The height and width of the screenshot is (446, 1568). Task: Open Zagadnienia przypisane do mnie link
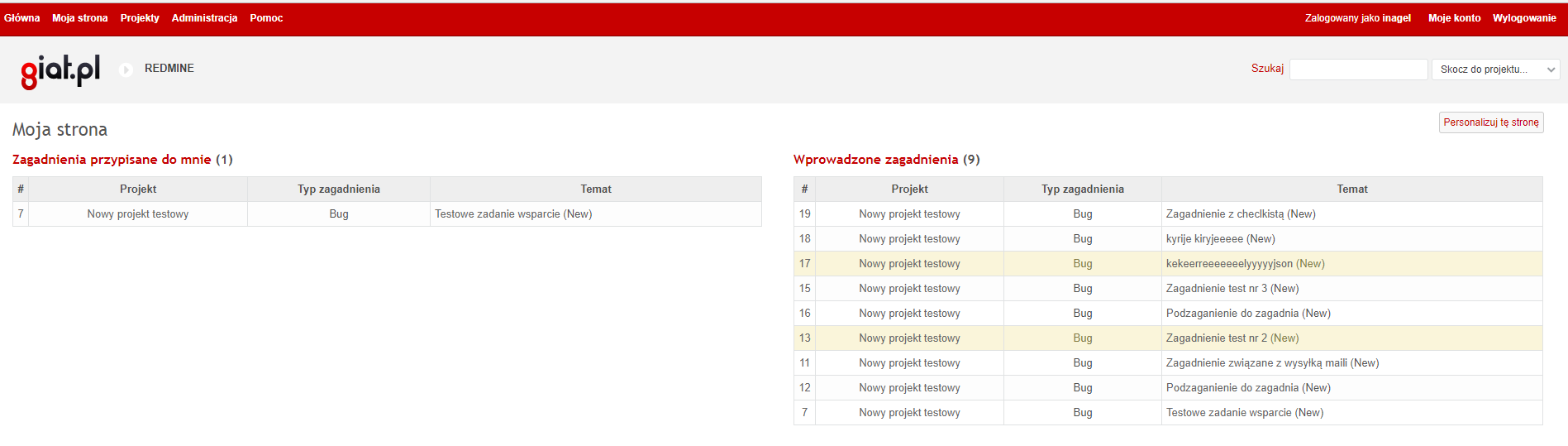pyautogui.click(x=112, y=160)
